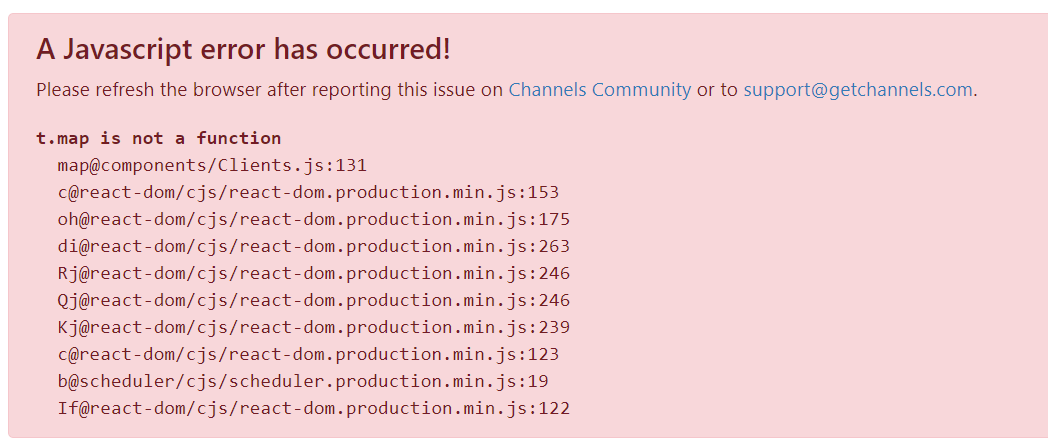Viewport: 1048px width, 448px height.
Task: Click the 'If@react-dom' stack trace line
Action: click(313, 408)
